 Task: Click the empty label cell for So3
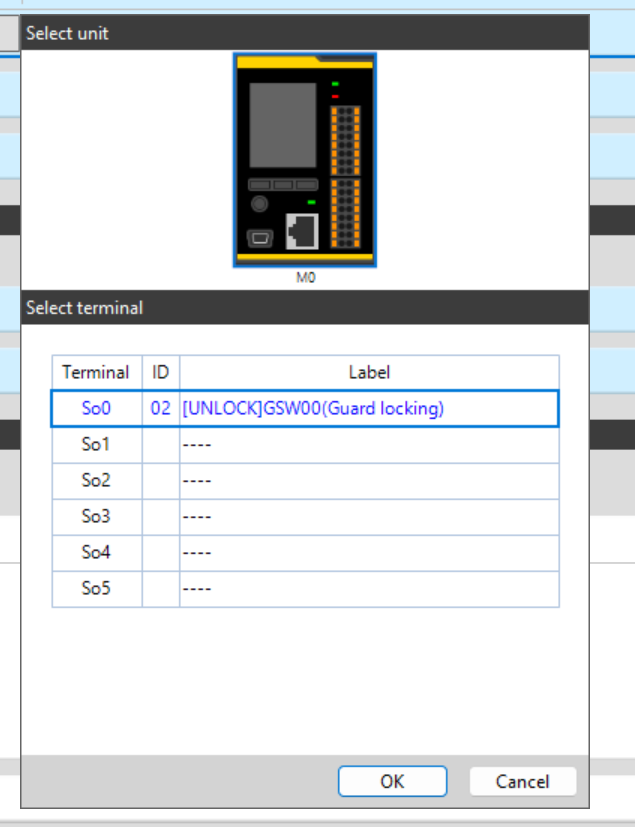pos(369,516)
